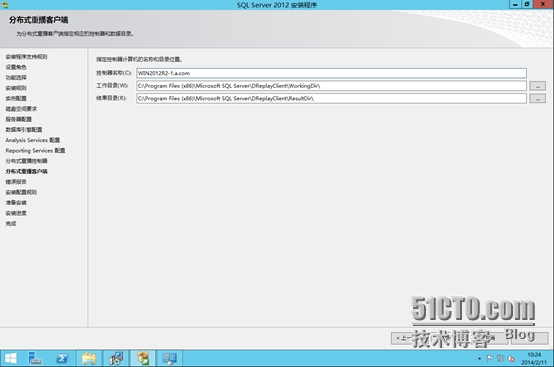Image resolution: width=554 pixels, height=367 pixels.
Task: Browse for the working directory (工作目录)
Action: pos(537,86)
